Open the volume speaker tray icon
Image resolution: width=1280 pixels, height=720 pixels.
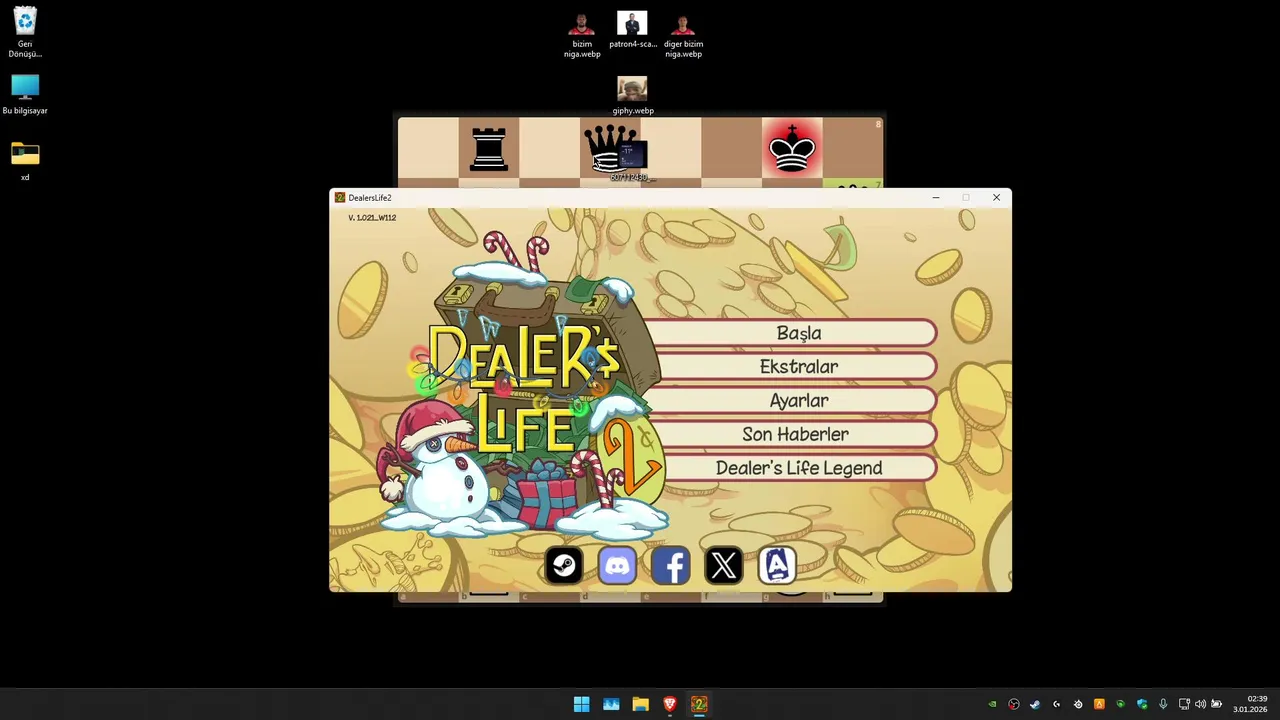1200,704
